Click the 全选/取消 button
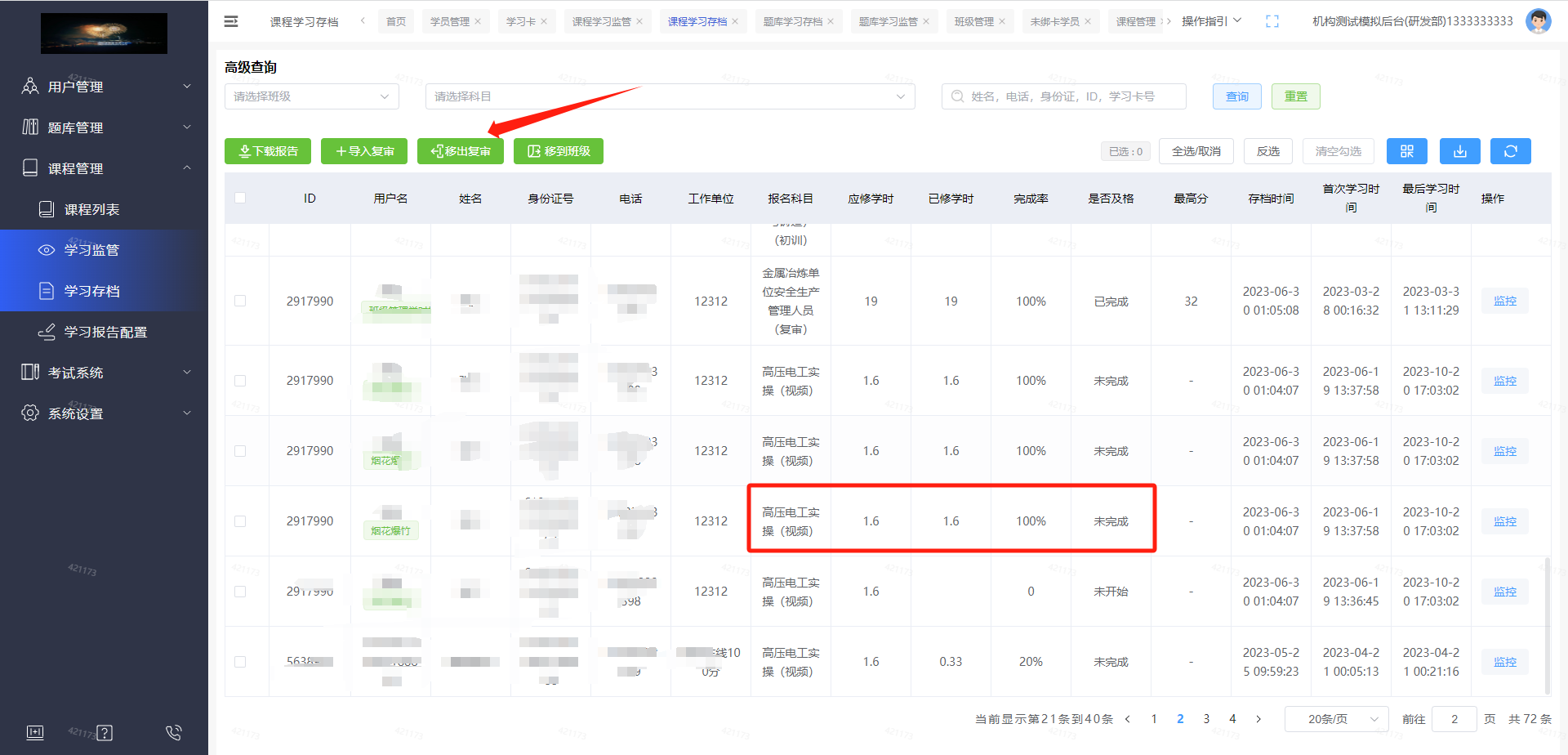 coord(1196,151)
